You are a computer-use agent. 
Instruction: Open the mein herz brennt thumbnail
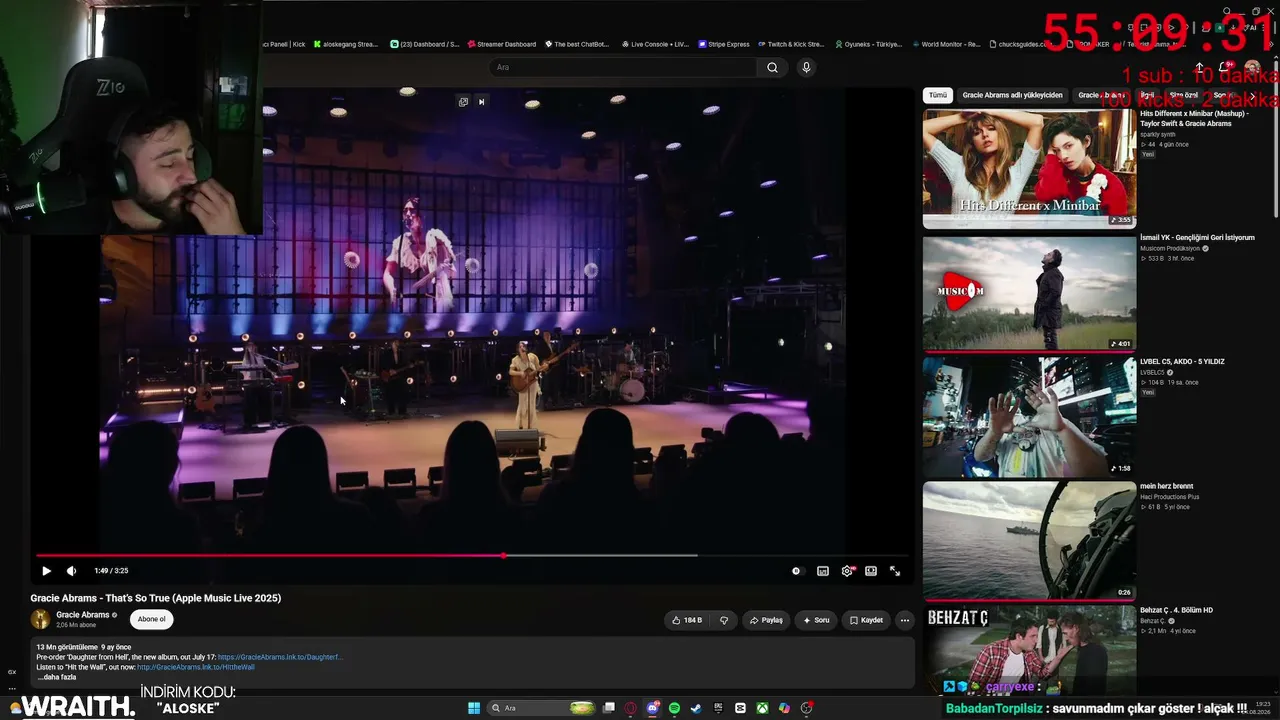pyautogui.click(x=1029, y=541)
